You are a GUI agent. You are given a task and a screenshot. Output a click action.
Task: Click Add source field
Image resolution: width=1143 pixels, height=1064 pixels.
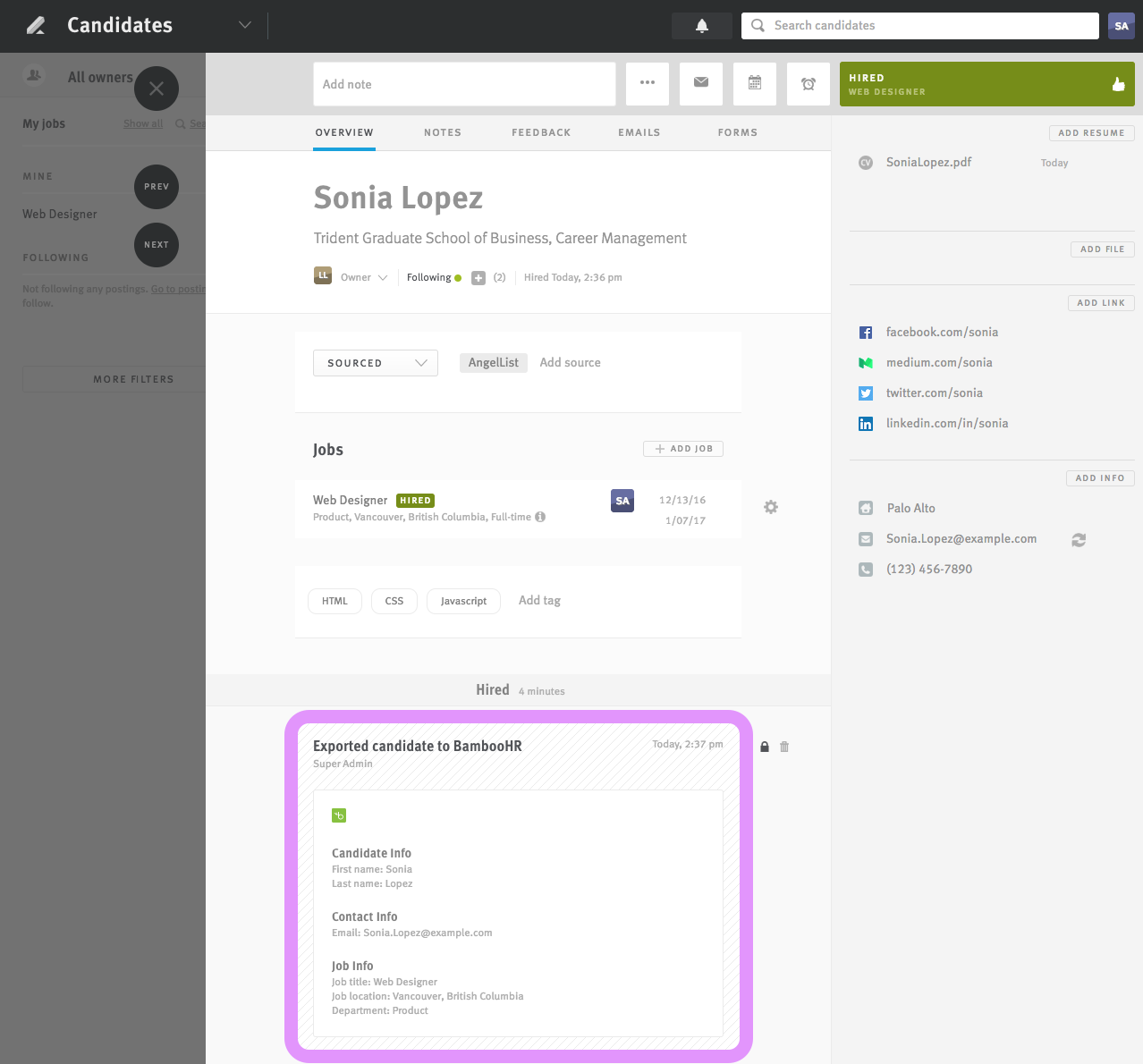click(570, 363)
